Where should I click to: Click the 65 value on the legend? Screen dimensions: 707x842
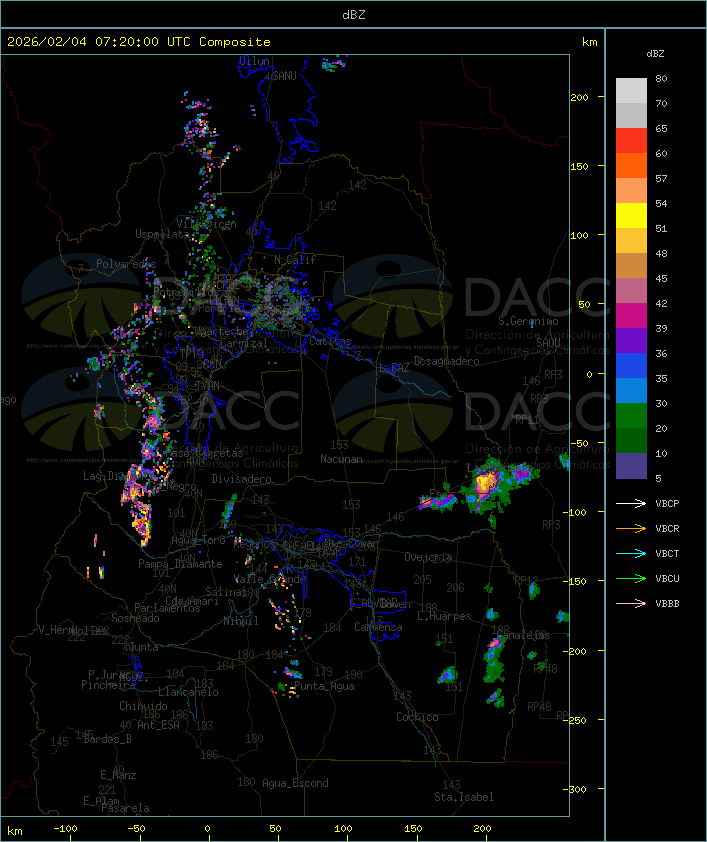661,128
